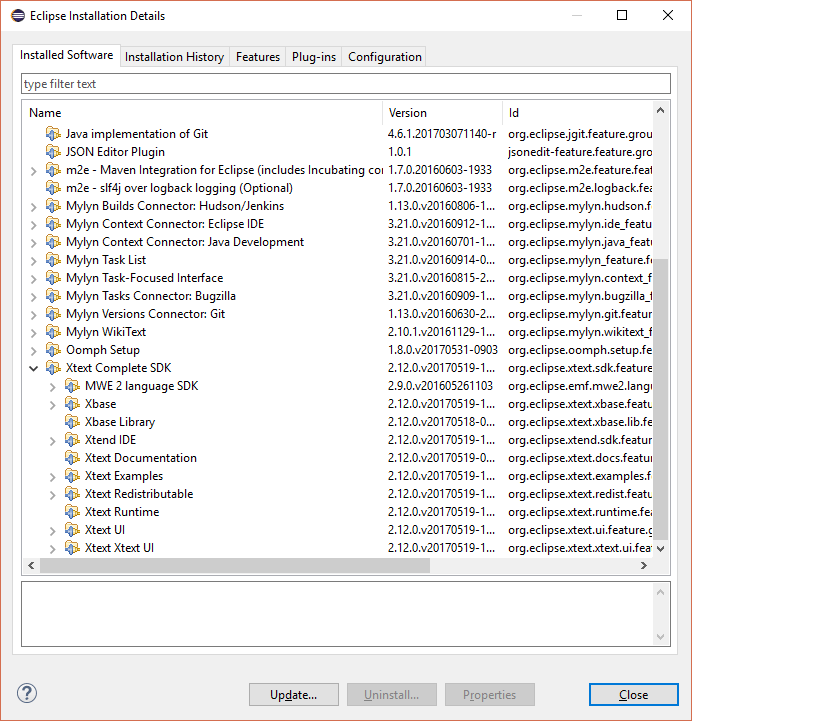
Task: Open the Features tab
Action: (258, 56)
